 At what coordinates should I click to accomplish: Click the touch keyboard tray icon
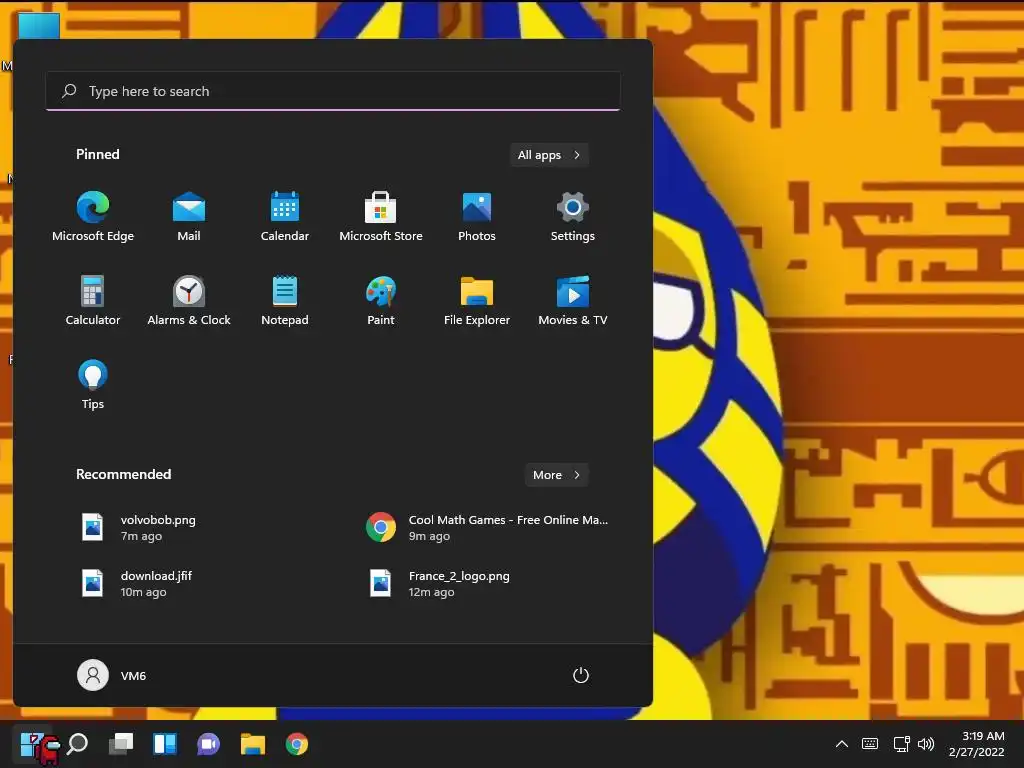[870, 744]
